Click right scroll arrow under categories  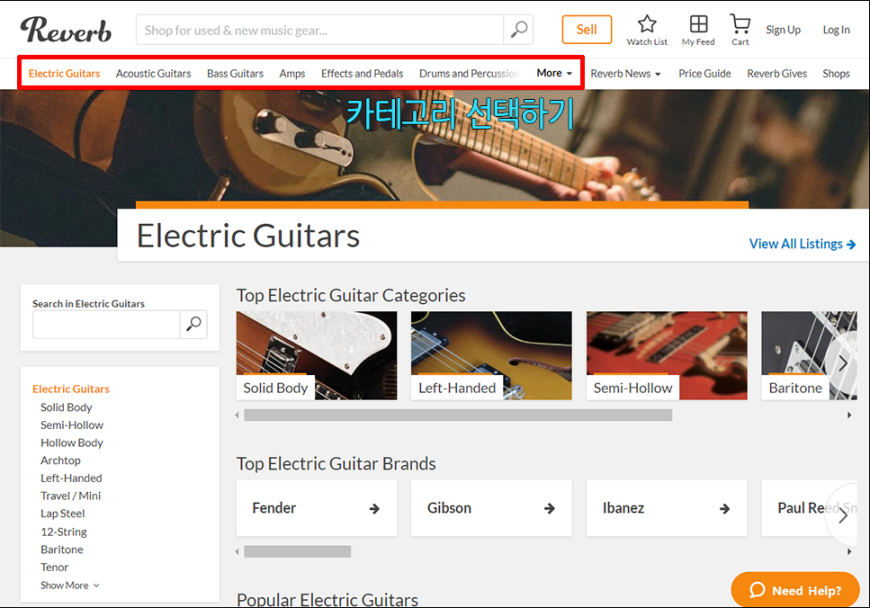(x=849, y=415)
